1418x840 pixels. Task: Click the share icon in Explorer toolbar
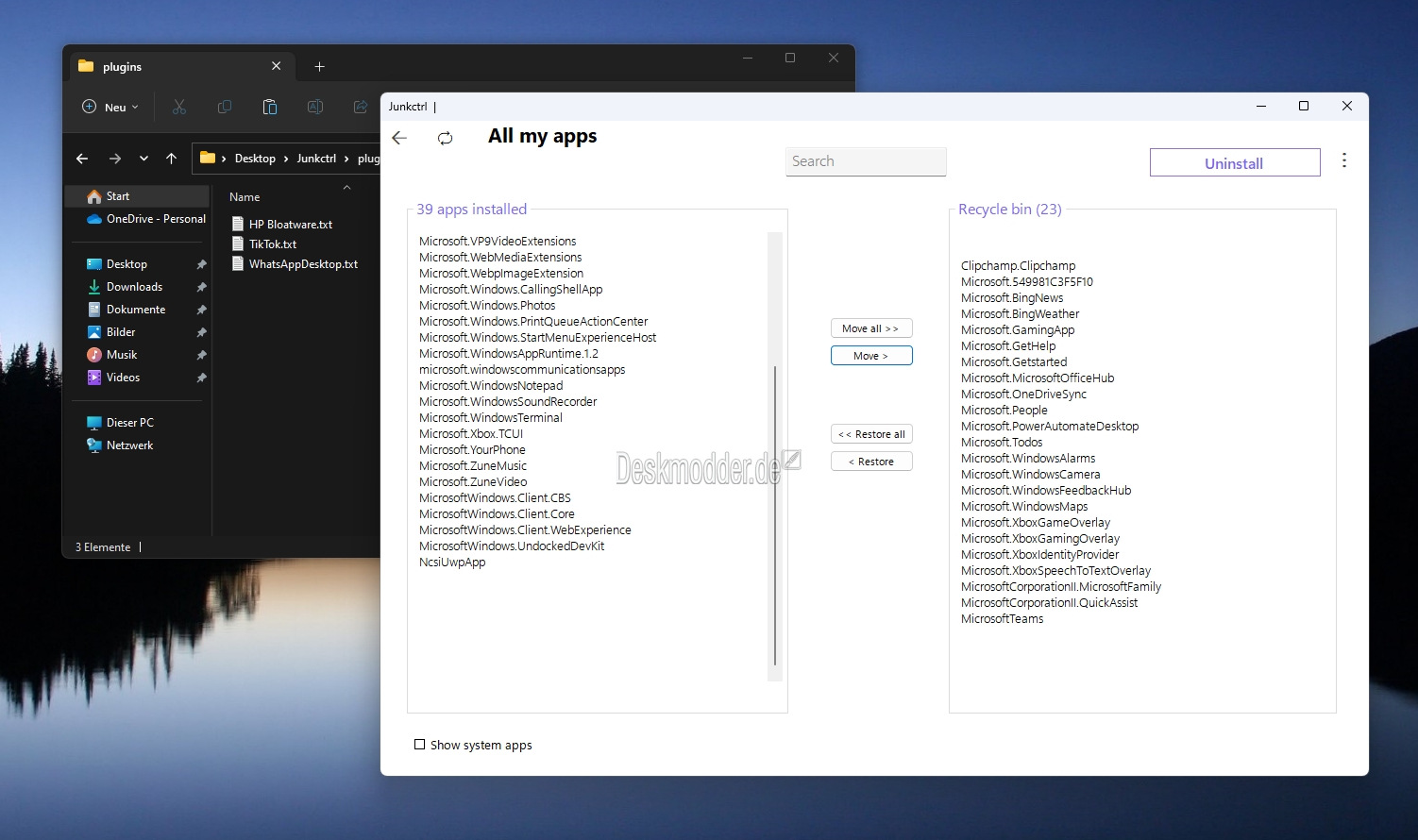[361, 107]
